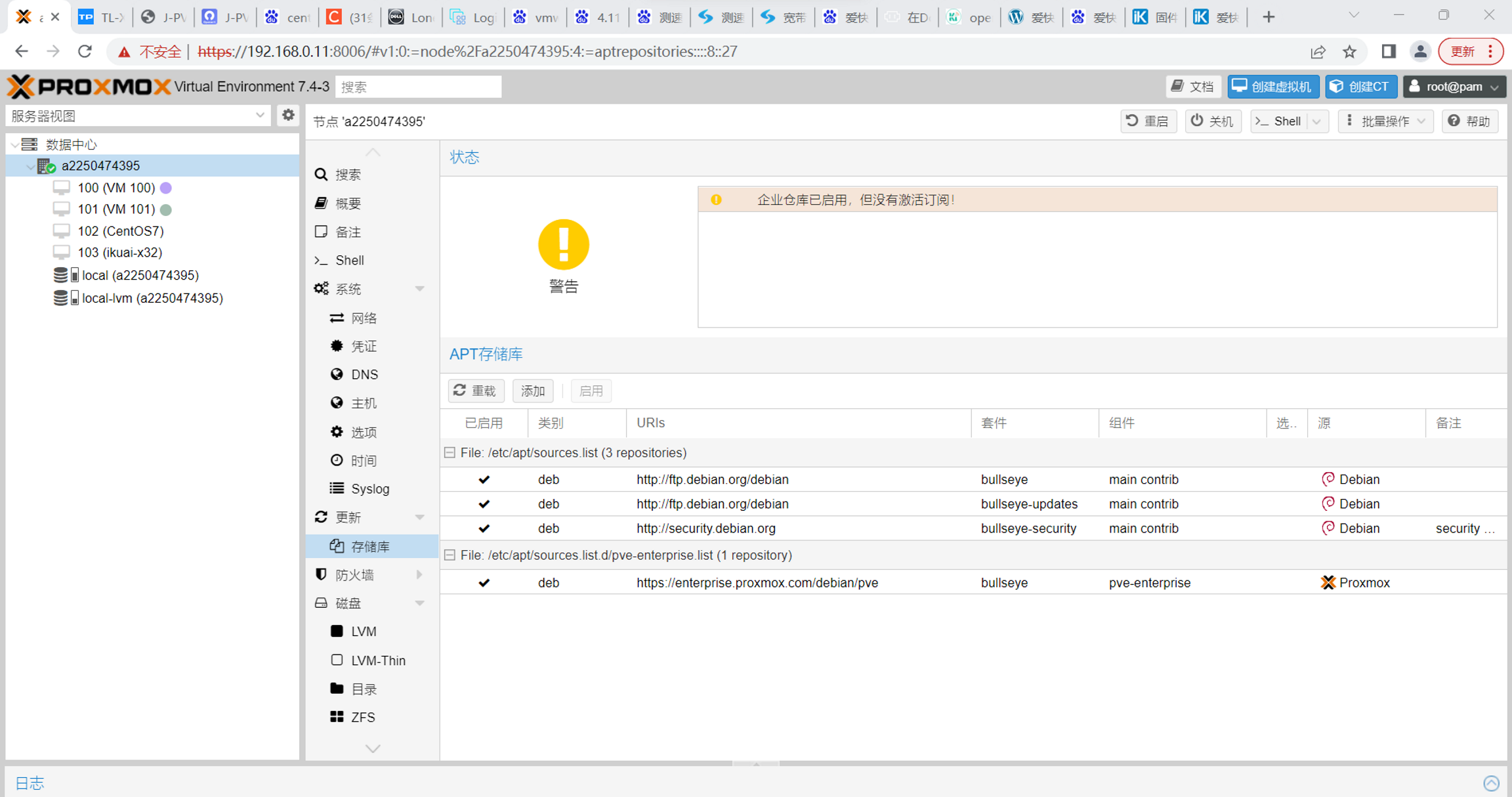Open the Summary (概要) menu item
This screenshot has width=1512, height=797.
(348, 204)
